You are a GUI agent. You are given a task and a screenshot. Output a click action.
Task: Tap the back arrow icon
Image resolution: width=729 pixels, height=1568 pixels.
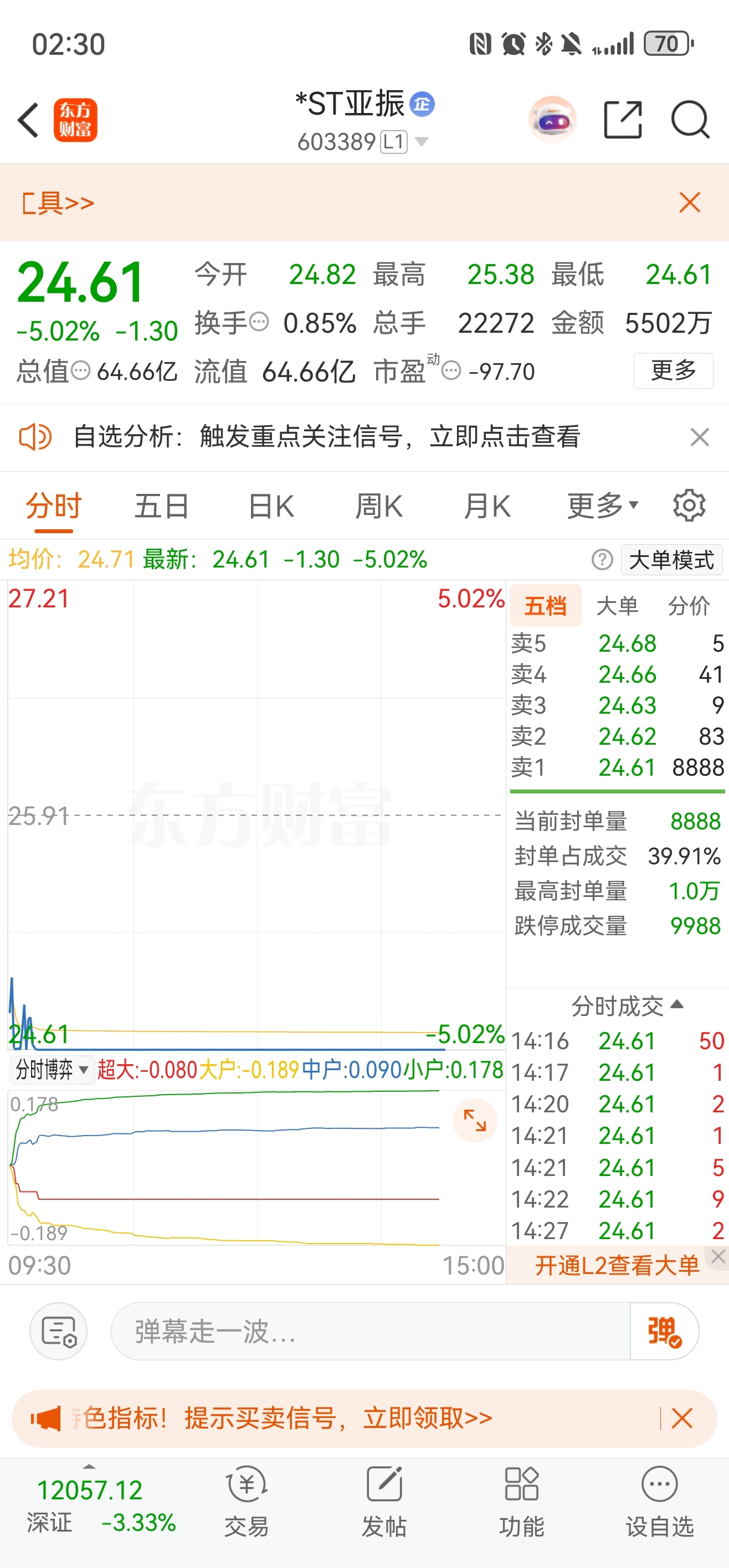tap(29, 120)
